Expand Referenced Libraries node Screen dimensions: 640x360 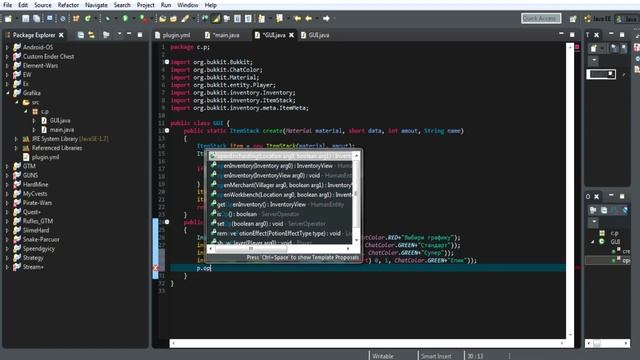pyautogui.click(x=16, y=148)
